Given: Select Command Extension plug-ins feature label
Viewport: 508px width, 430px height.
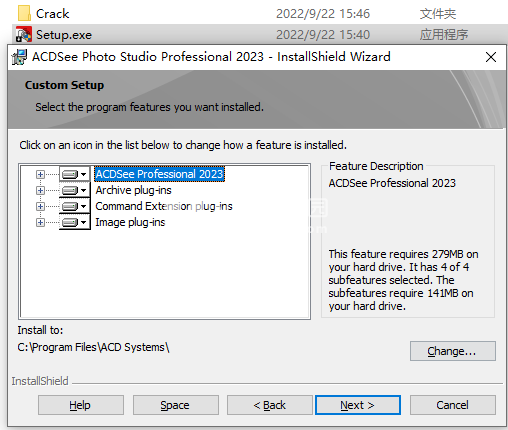Looking at the screenshot, I should [x=164, y=206].
